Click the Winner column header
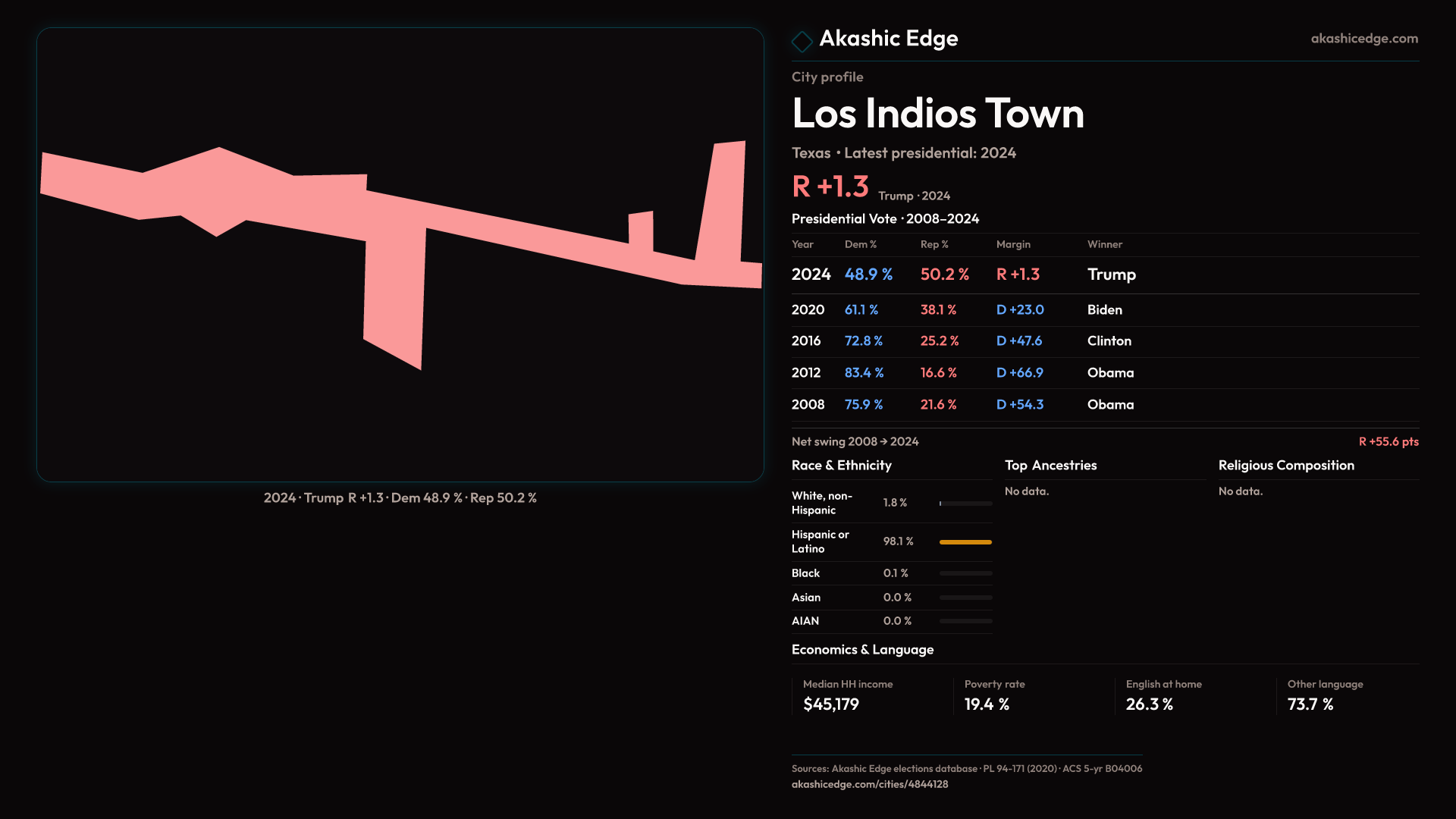1456x819 pixels. (1104, 244)
